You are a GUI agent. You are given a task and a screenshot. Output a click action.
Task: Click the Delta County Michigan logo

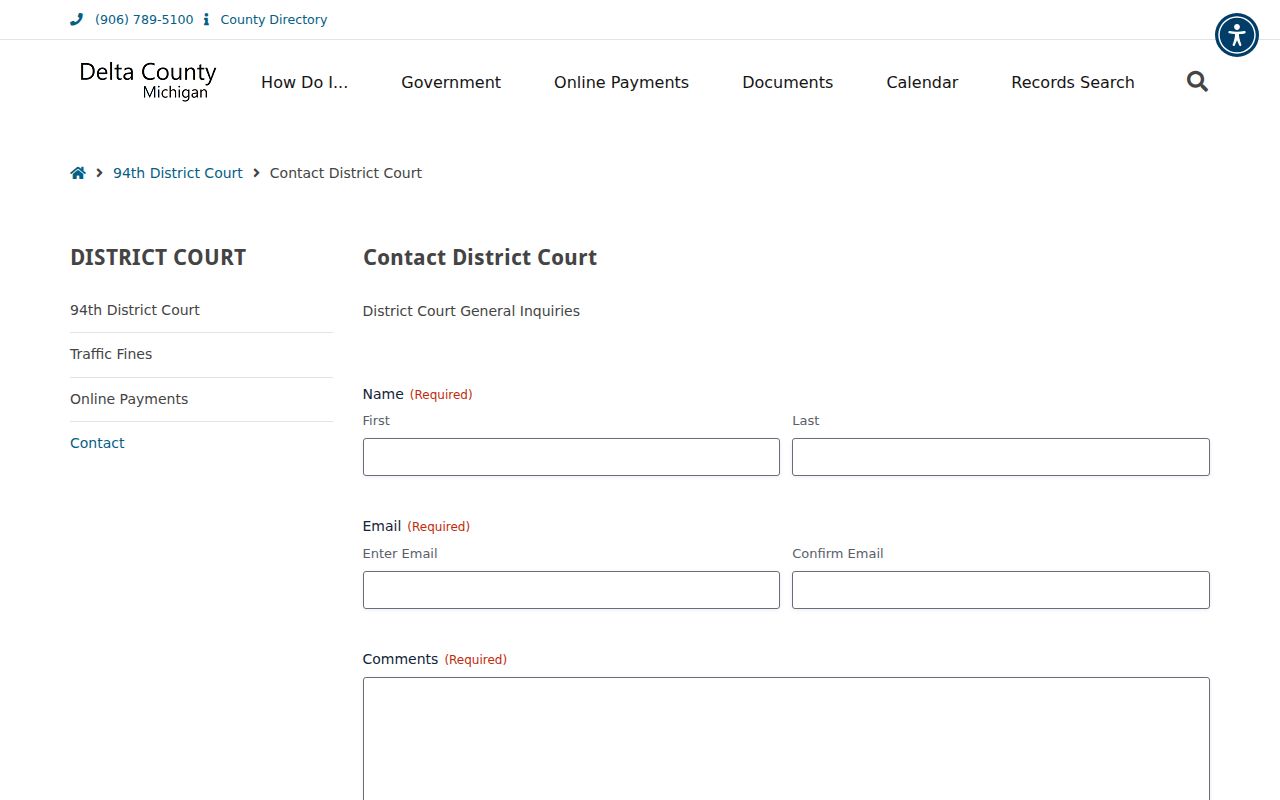tap(148, 81)
